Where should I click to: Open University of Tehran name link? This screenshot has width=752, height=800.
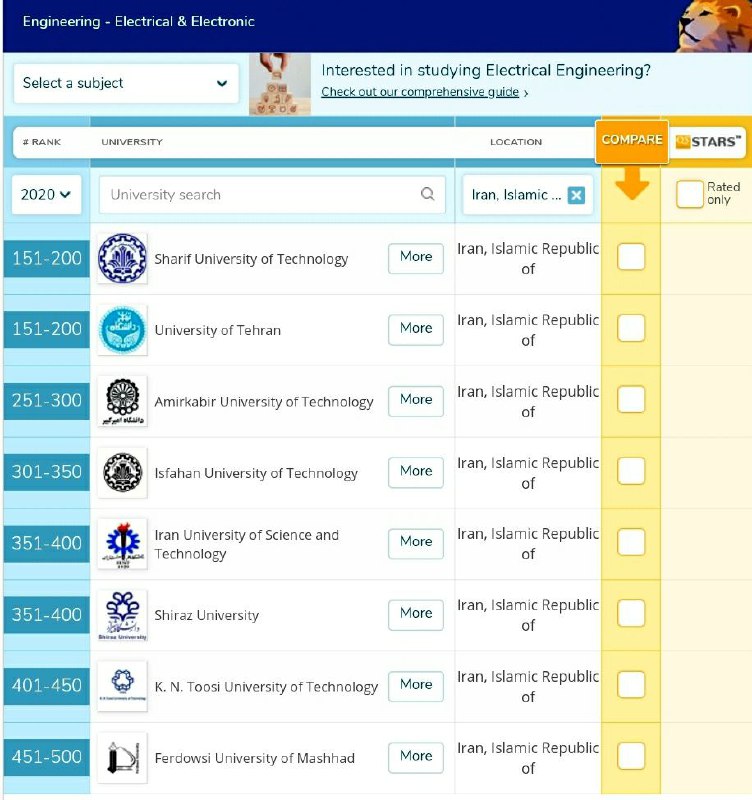(x=217, y=330)
